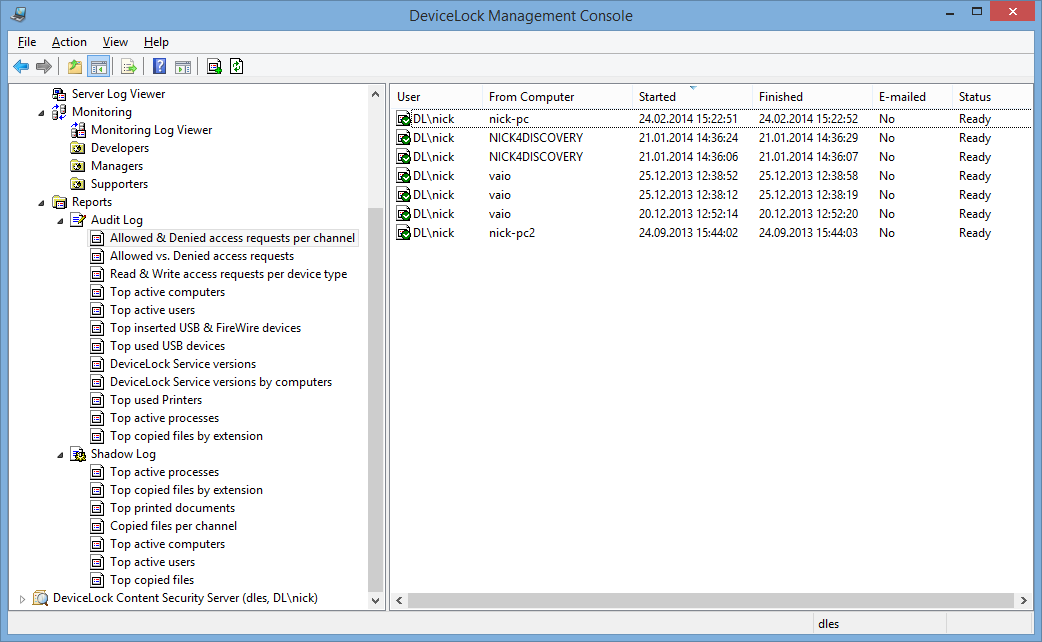This screenshot has width=1042, height=642.
Task: Select Top copied files report
Action: 152,580
